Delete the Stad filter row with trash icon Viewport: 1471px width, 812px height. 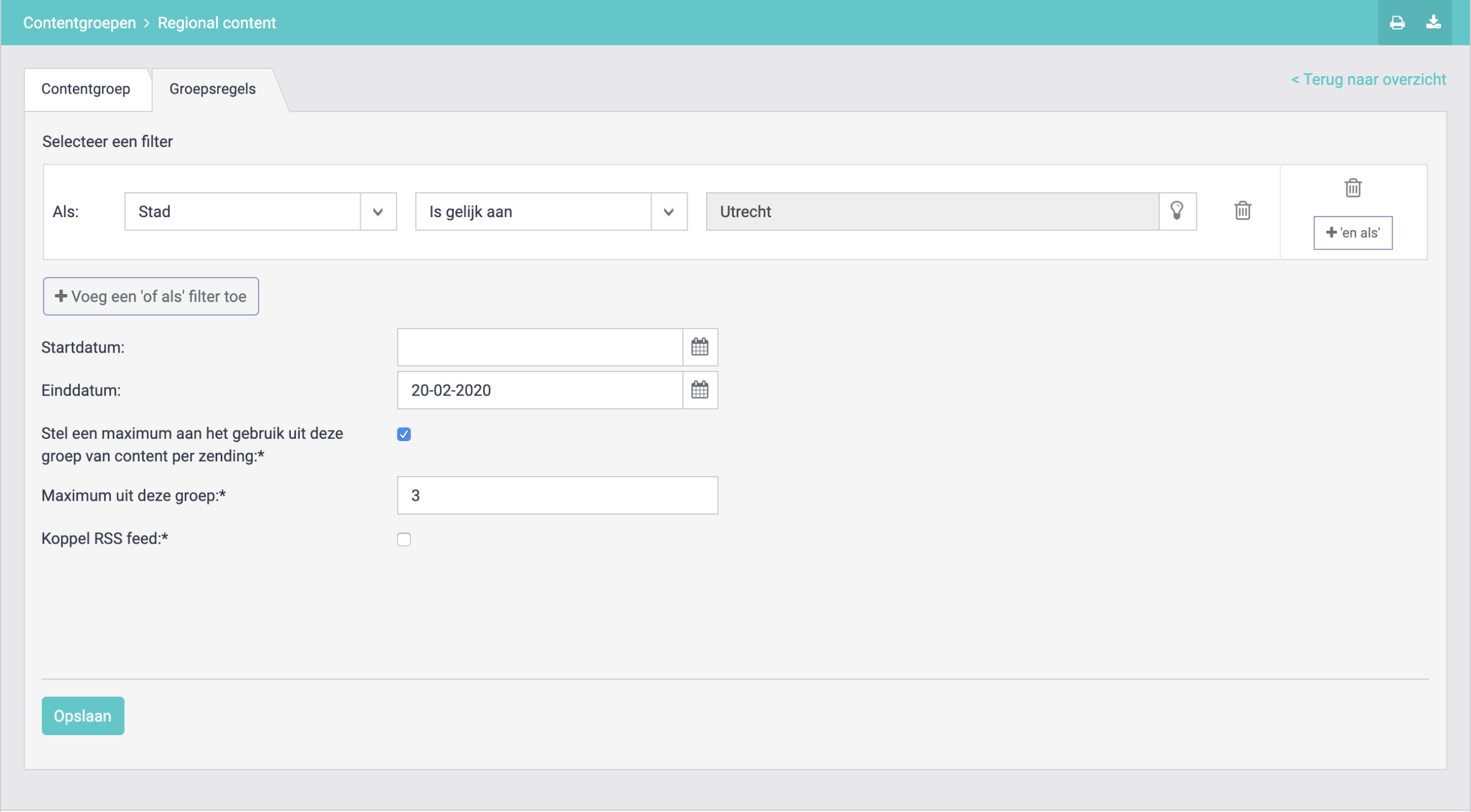(1242, 211)
